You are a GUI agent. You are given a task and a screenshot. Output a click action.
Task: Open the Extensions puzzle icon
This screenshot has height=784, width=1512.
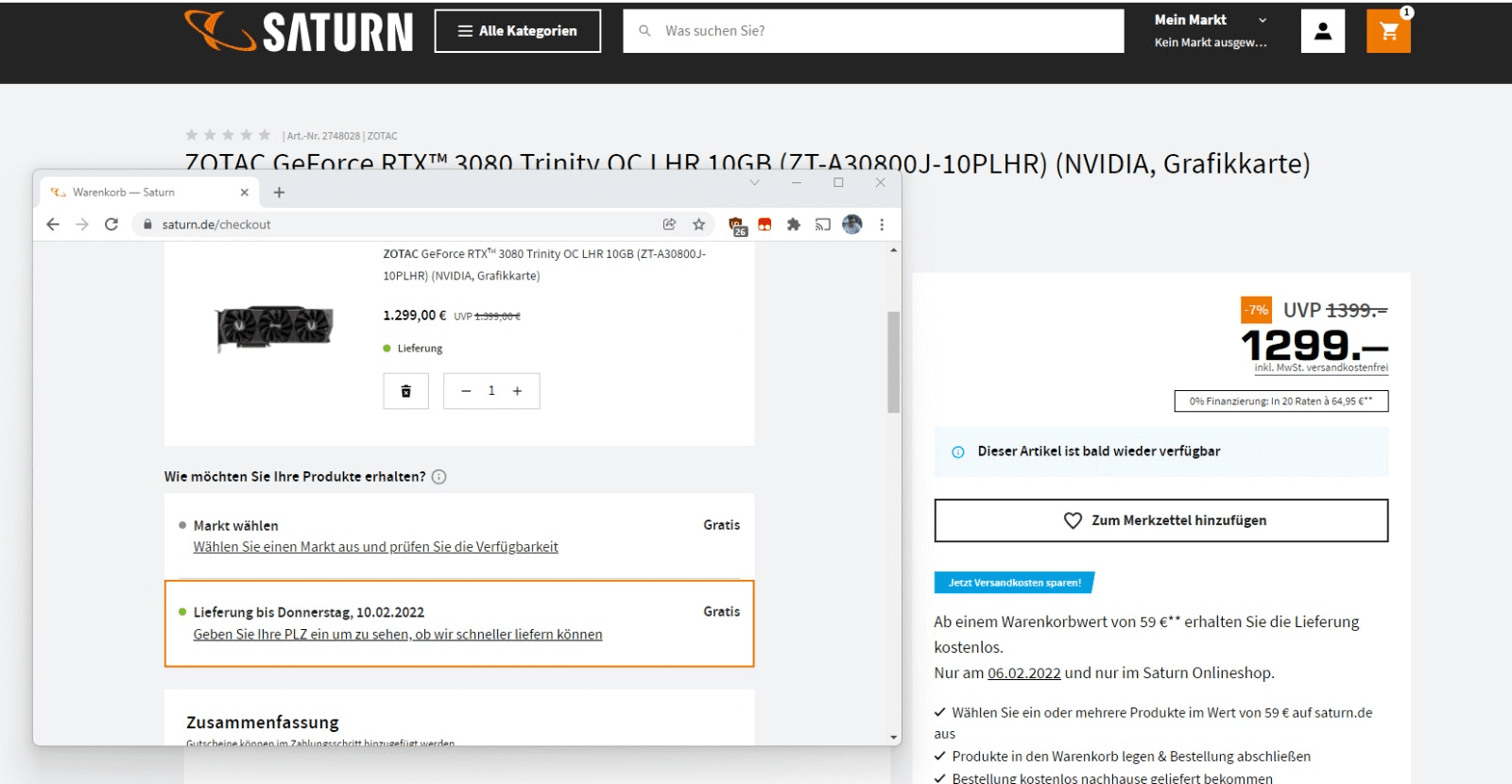pyautogui.click(x=794, y=224)
